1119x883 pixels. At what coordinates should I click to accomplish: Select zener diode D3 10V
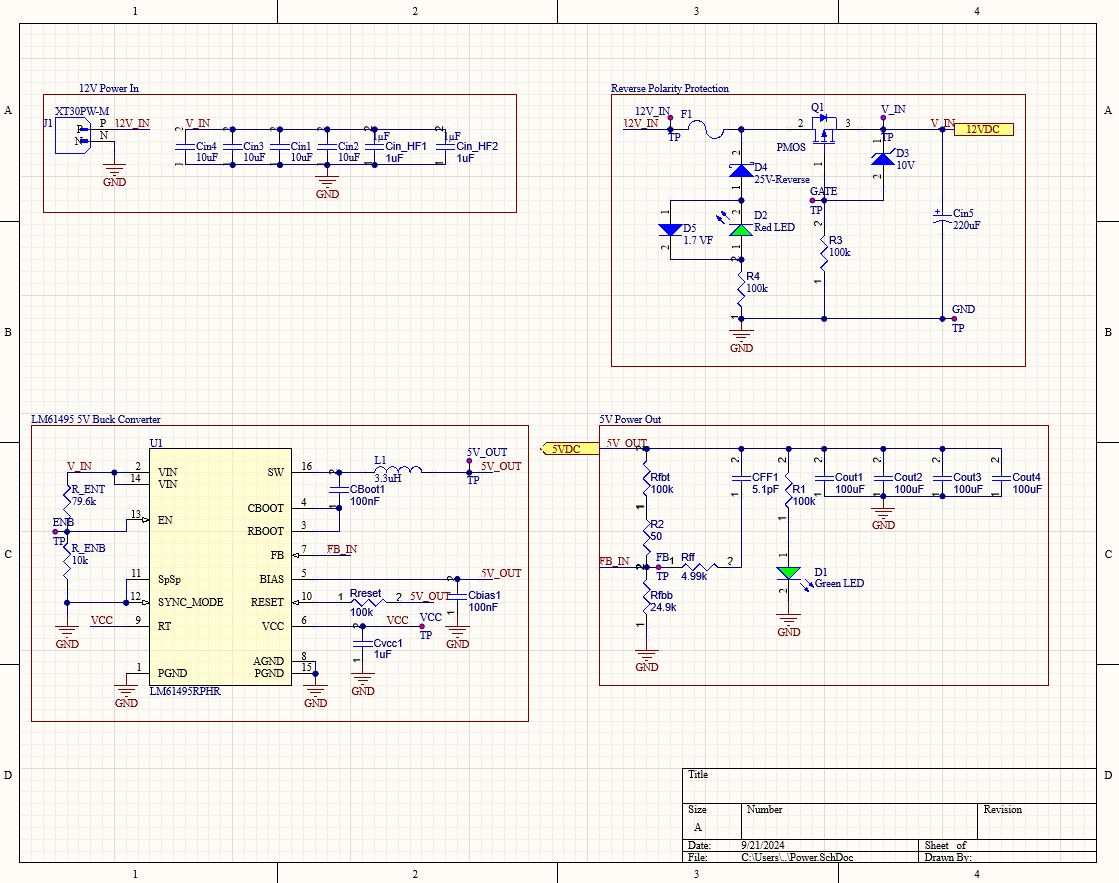(x=883, y=158)
